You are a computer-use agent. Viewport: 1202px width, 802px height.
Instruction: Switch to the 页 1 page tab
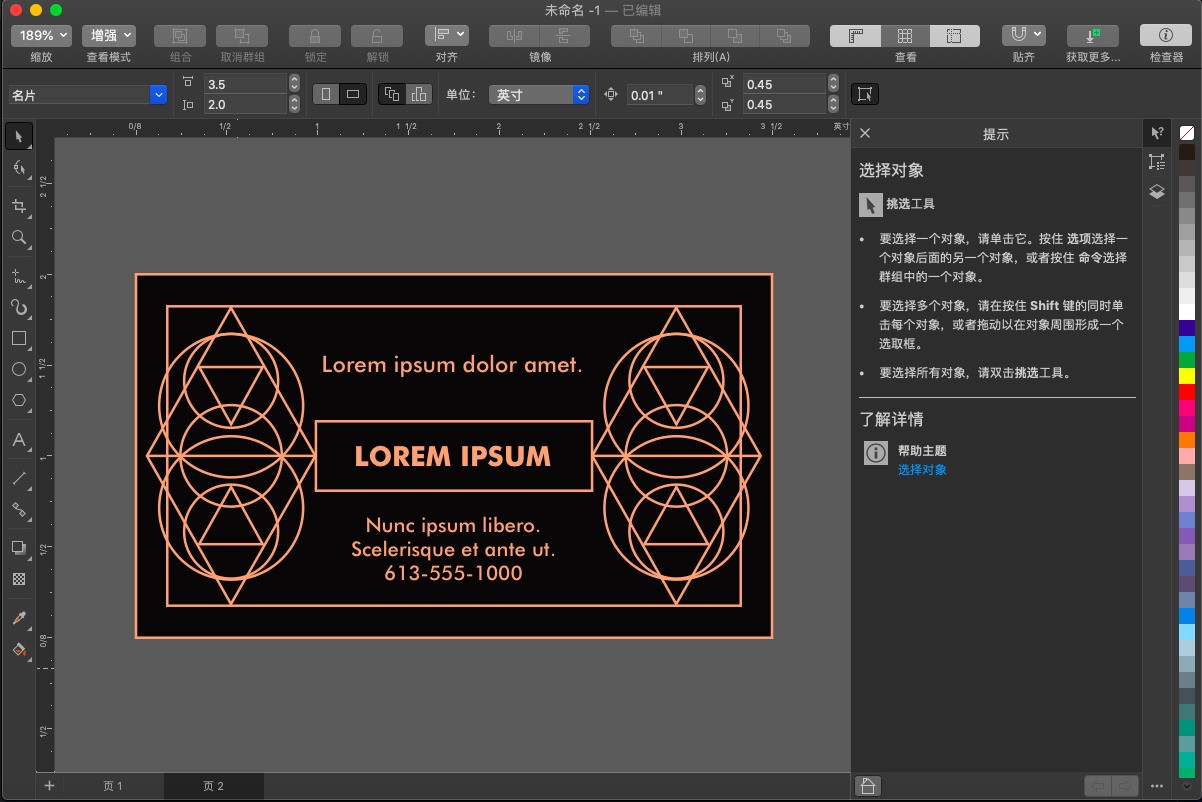tap(113, 786)
